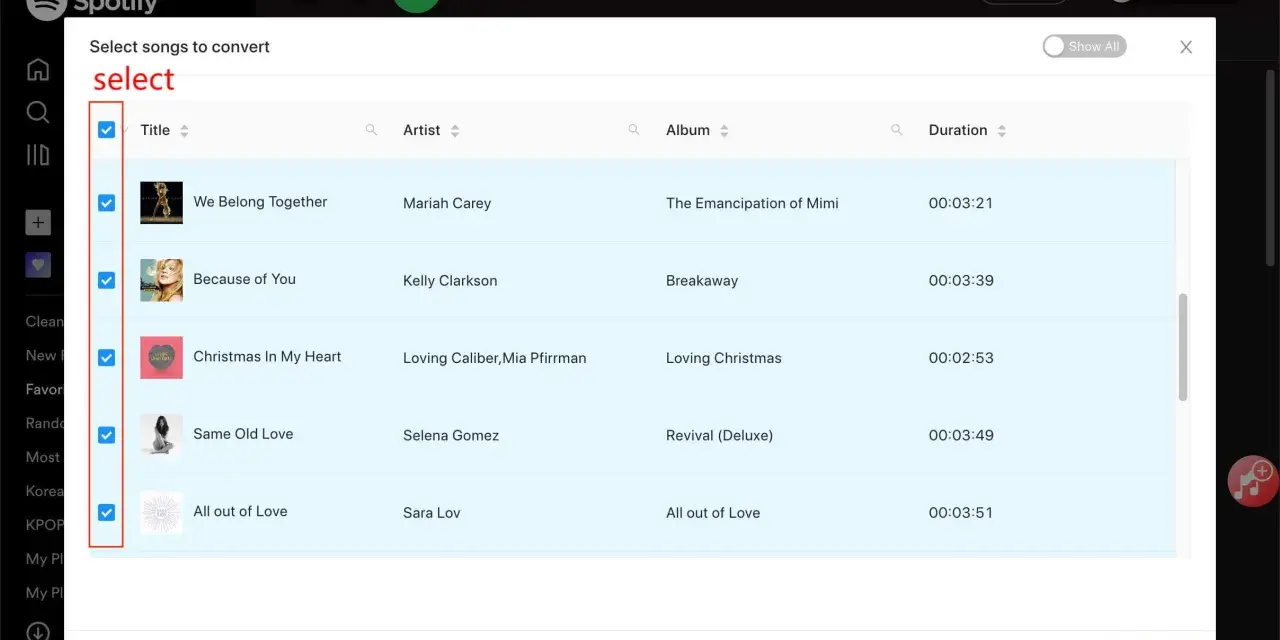The width and height of the screenshot is (1280, 640).
Task: Click duration 00:03:51
Action: tap(961, 513)
